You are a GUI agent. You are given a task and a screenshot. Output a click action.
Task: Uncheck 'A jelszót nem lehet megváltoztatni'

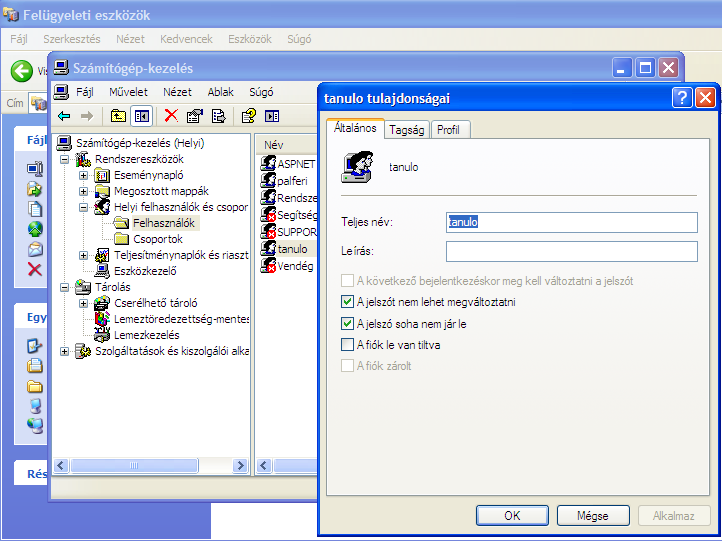pyautogui.click(x=347, y=302)
